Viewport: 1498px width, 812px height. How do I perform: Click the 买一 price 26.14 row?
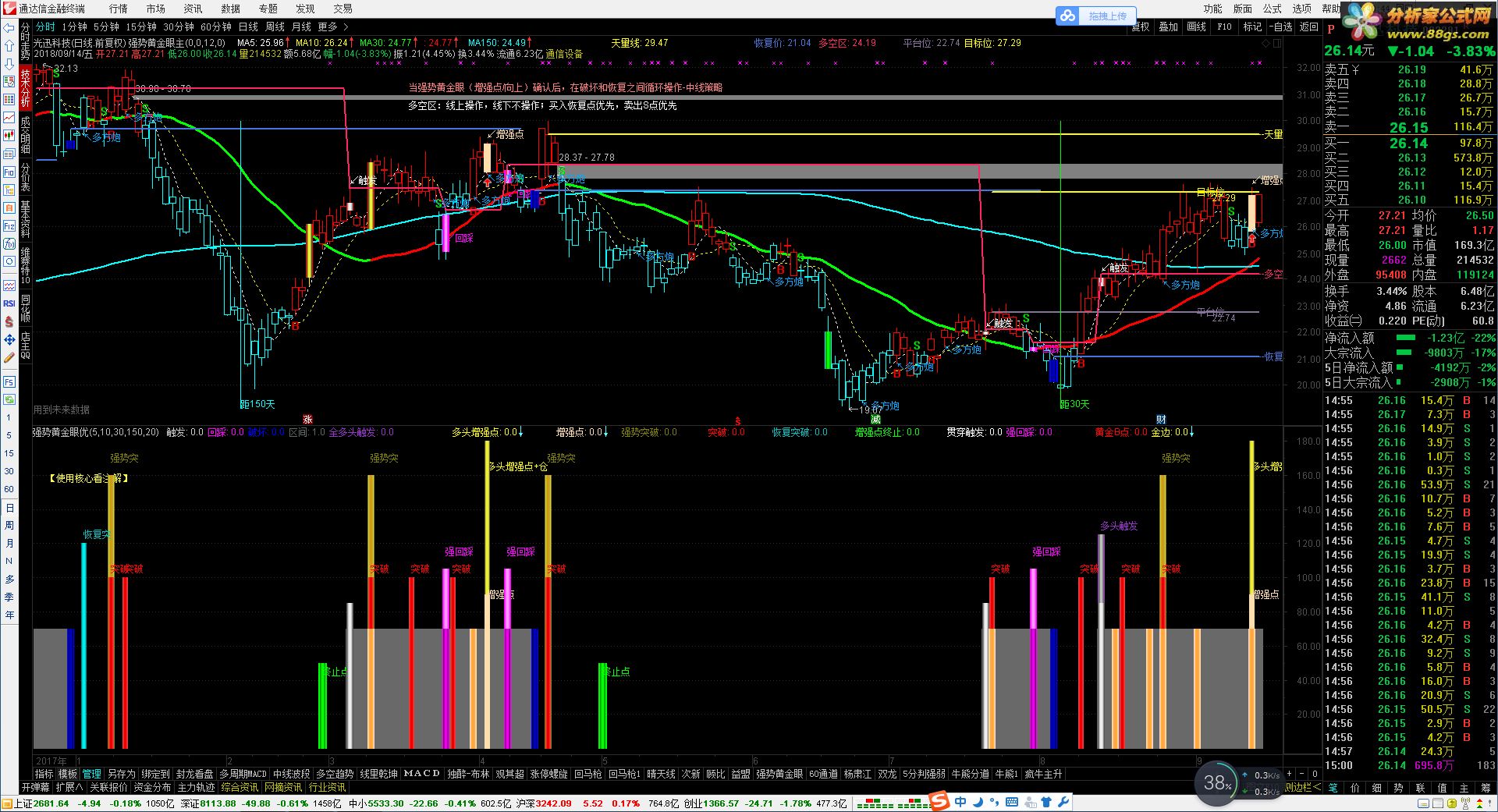[1409, 143]
